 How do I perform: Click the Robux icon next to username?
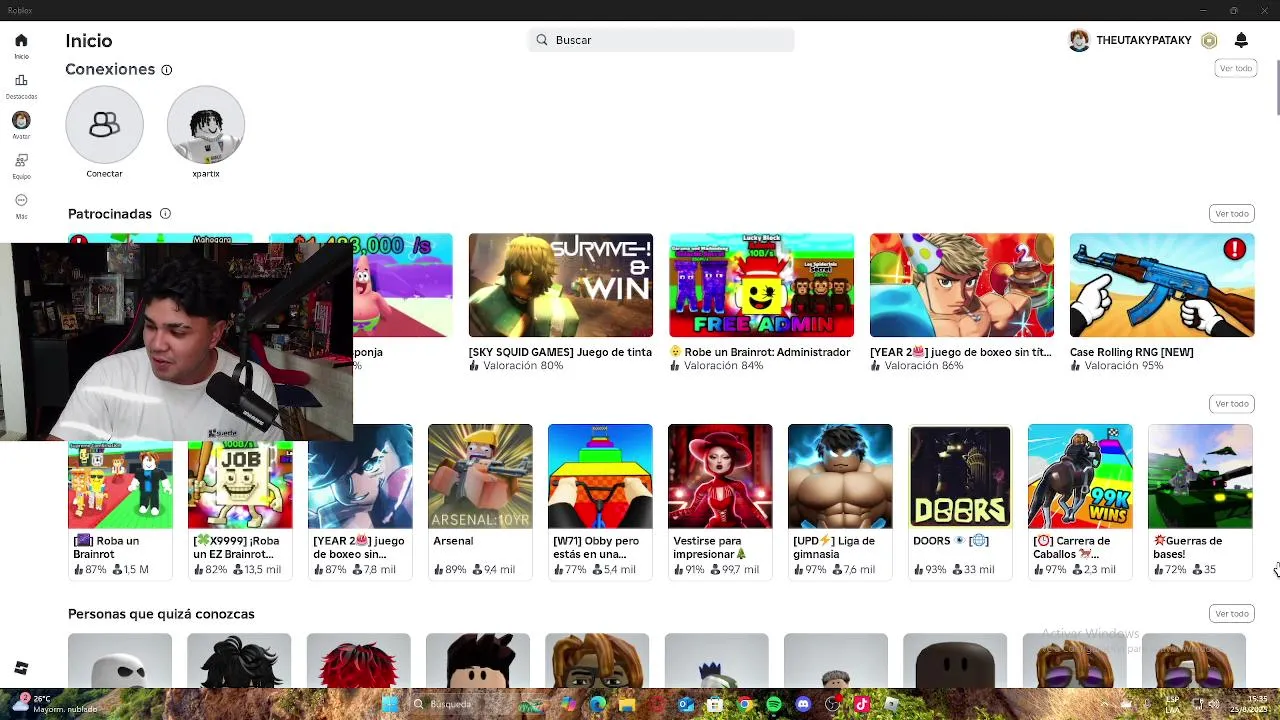click(1209, 41)
